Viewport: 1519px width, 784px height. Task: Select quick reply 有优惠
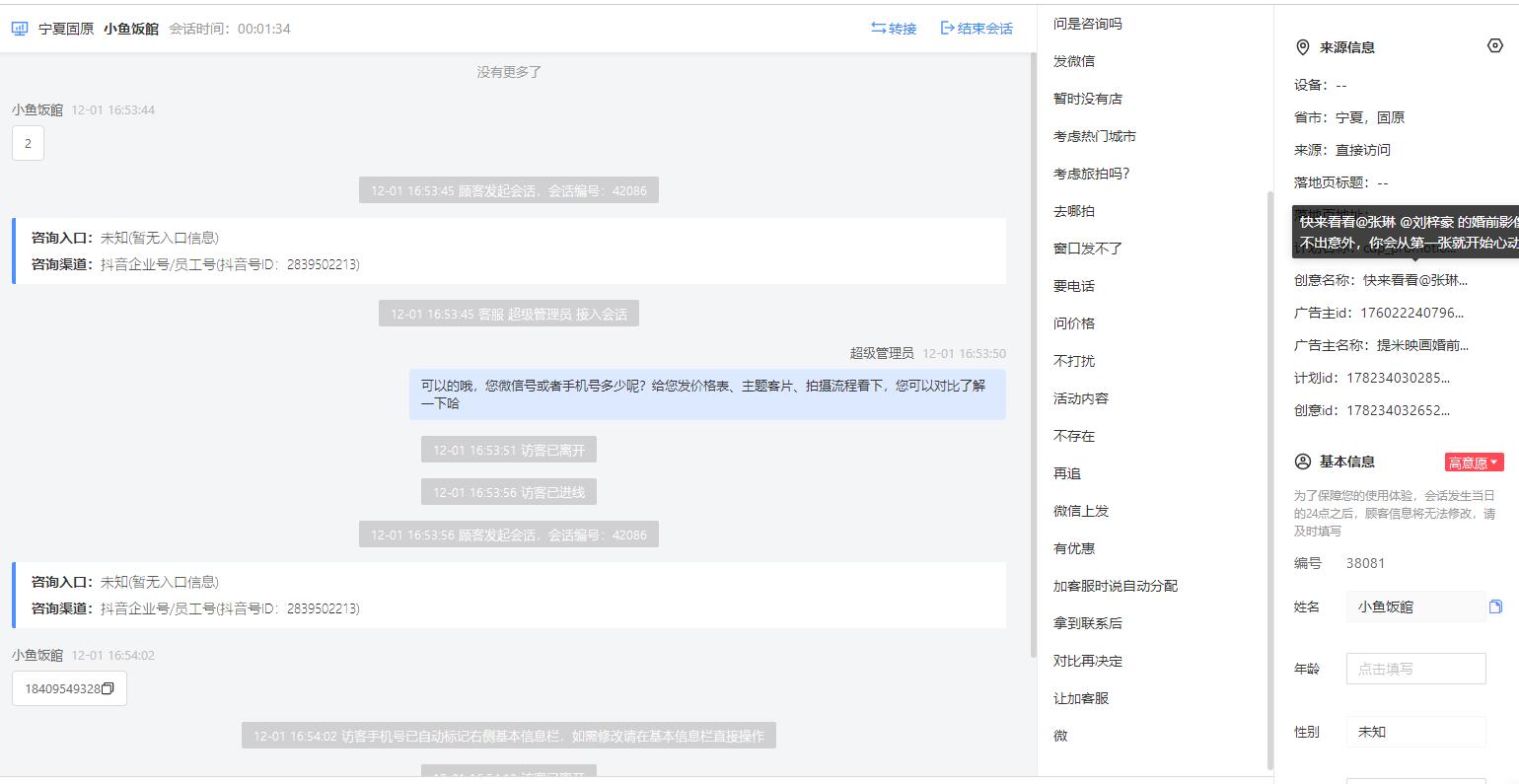click(1073, 548)
